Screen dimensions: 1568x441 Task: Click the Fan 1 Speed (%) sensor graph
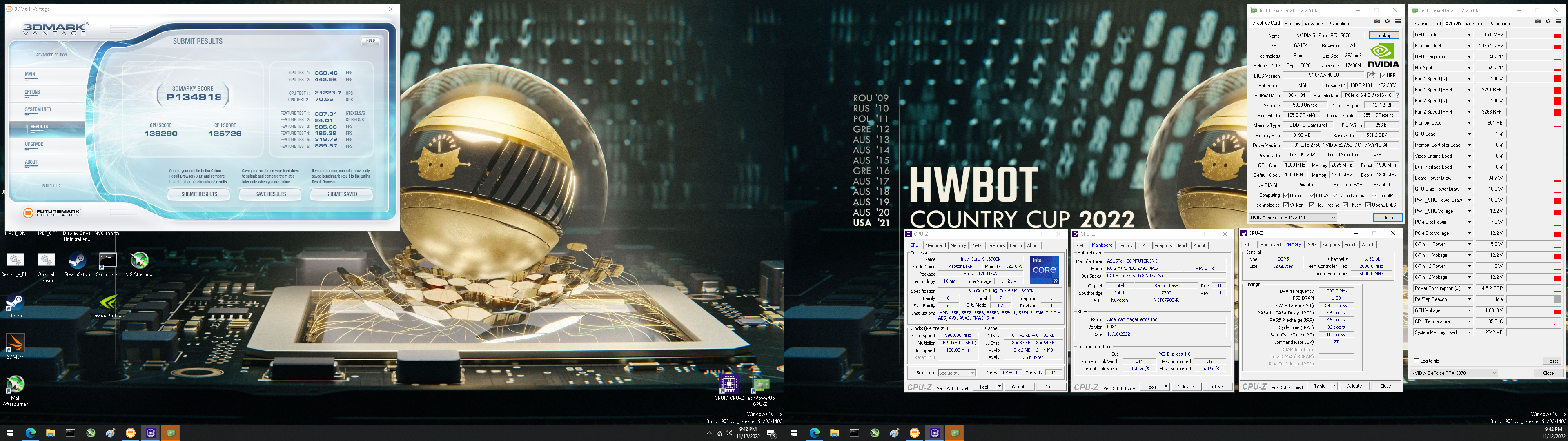point(1534,78)
